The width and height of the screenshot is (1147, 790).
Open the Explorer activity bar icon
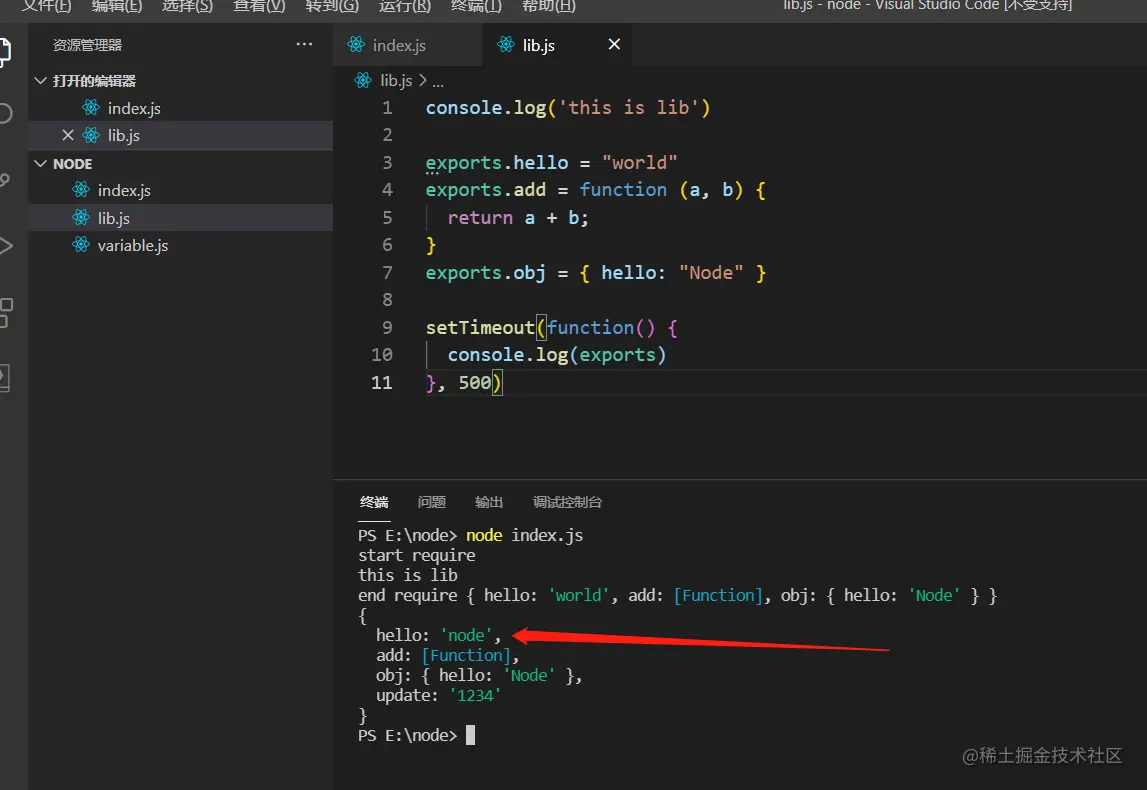[x=4, y=52]
